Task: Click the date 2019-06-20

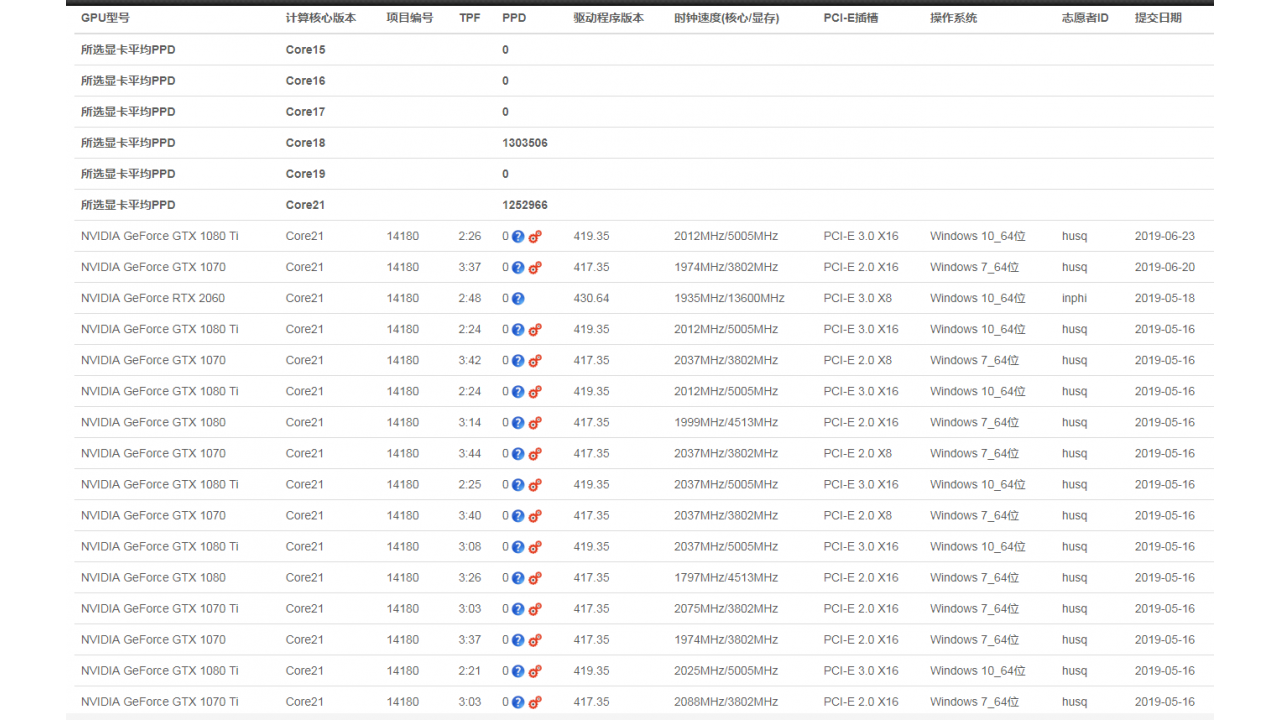Action: (x=1165, y=267)
